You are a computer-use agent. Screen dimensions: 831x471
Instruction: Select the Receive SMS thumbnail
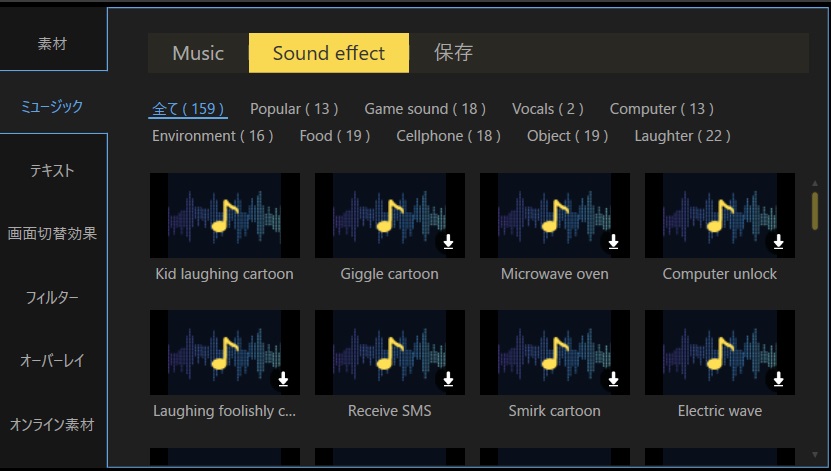coord(390,352)
